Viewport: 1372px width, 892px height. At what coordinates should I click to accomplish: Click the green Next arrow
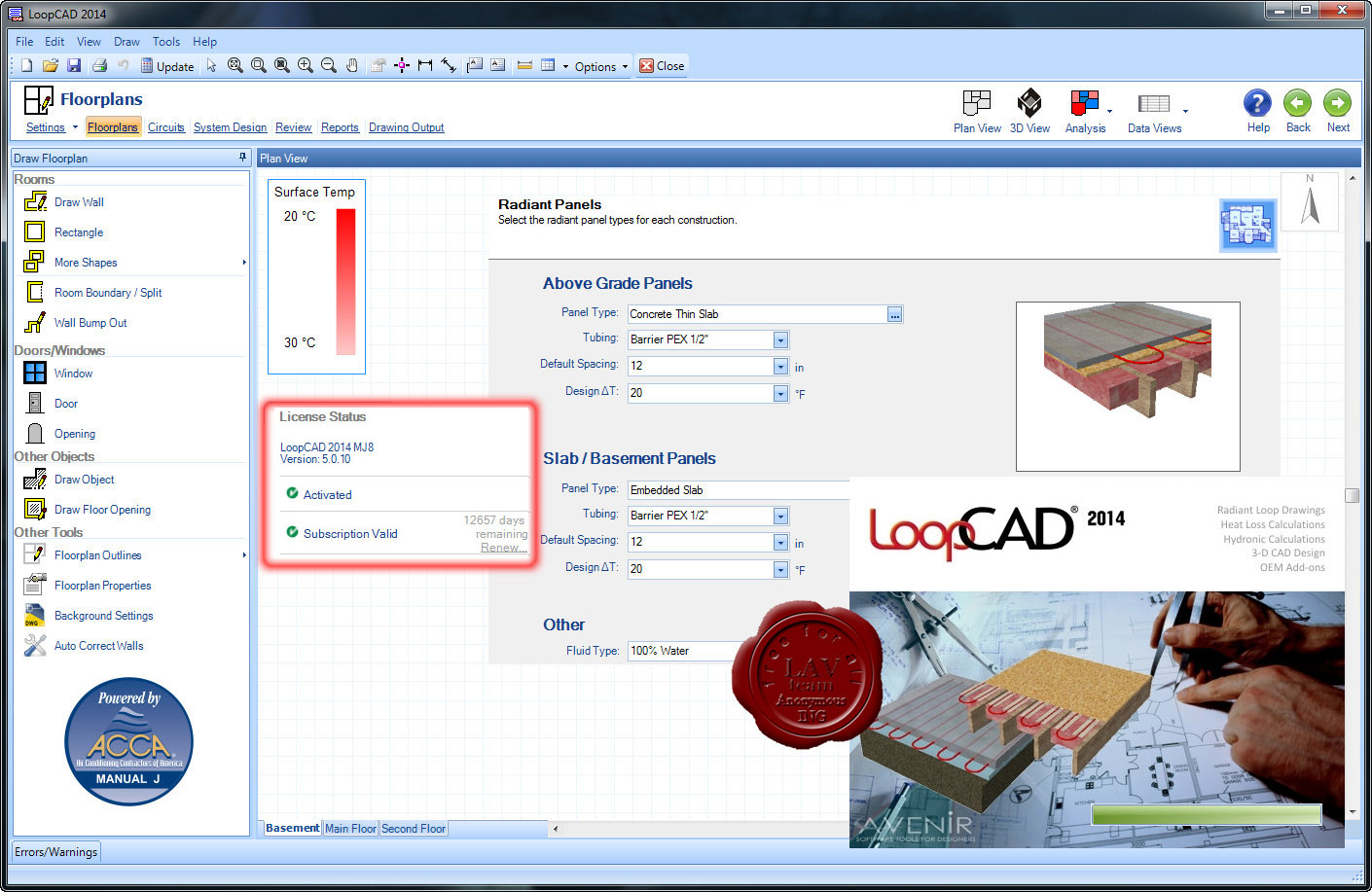[x=1338, y=103]
